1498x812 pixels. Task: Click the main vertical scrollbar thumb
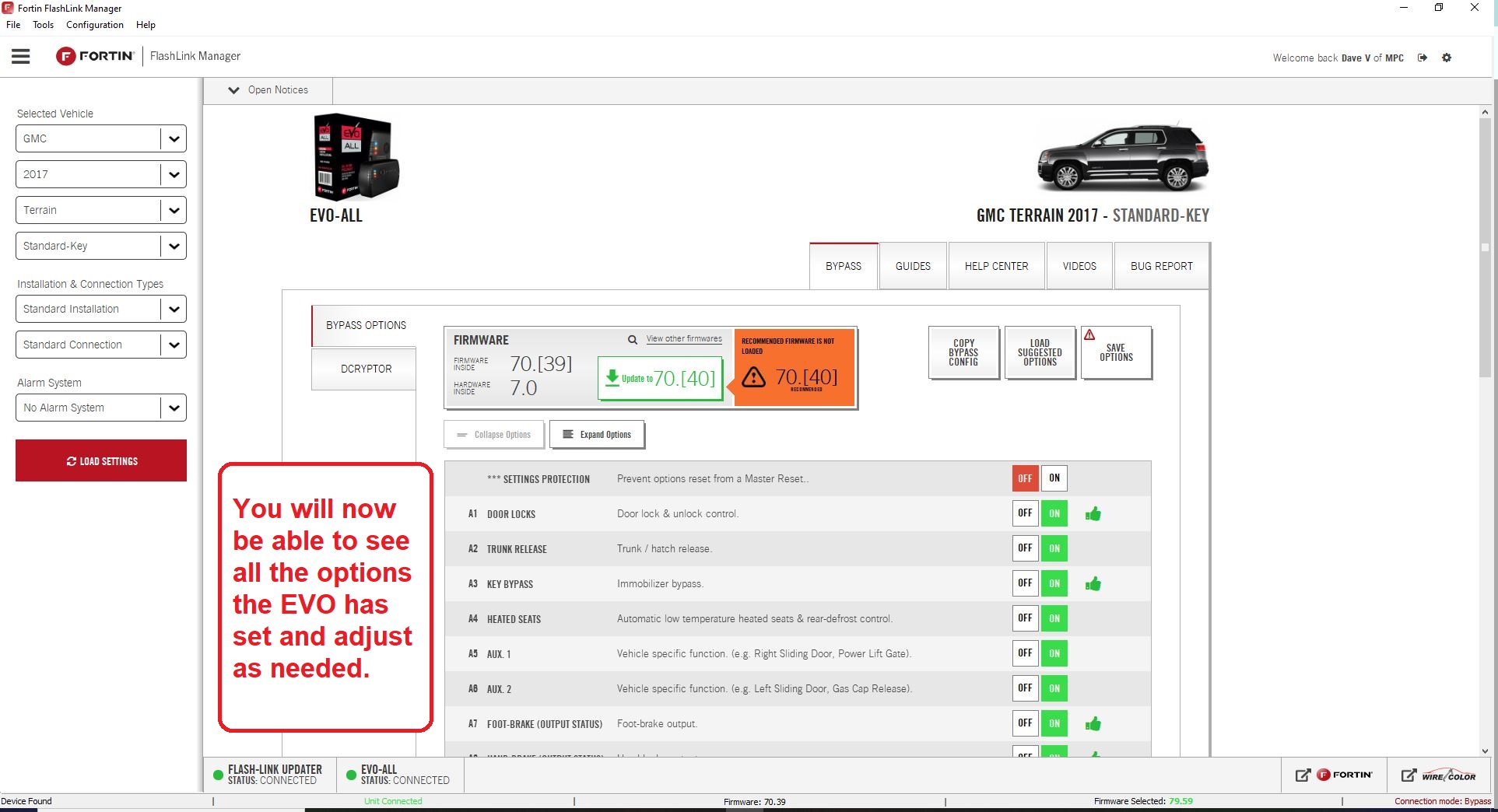point(1485,247)
